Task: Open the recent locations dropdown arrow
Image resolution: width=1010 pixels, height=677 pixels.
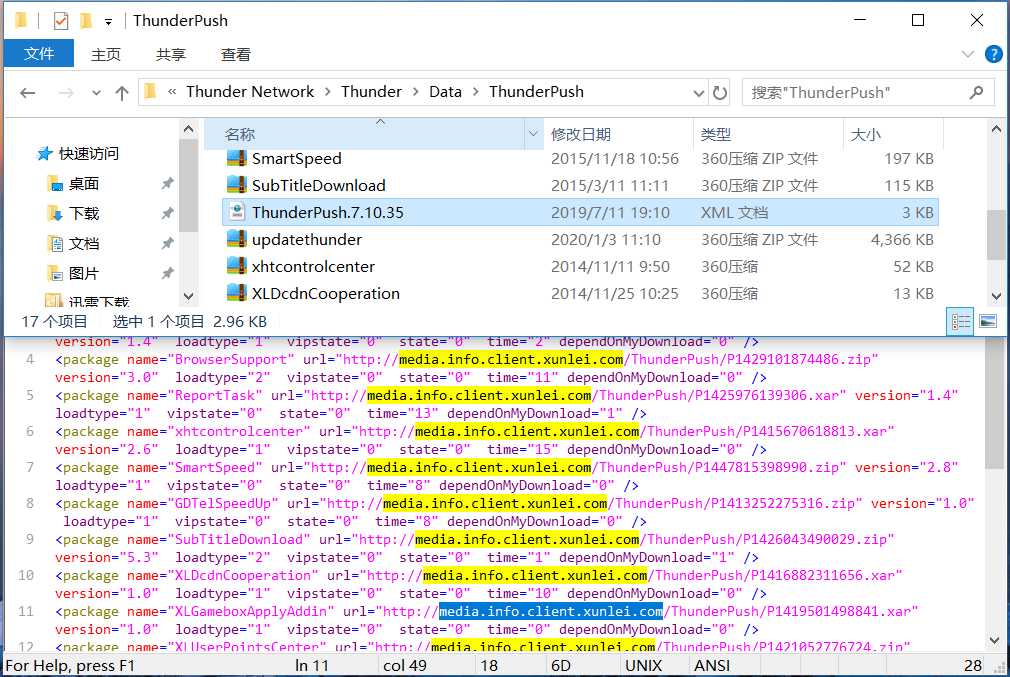Action: pyautogui.click(x=96, y=93)
